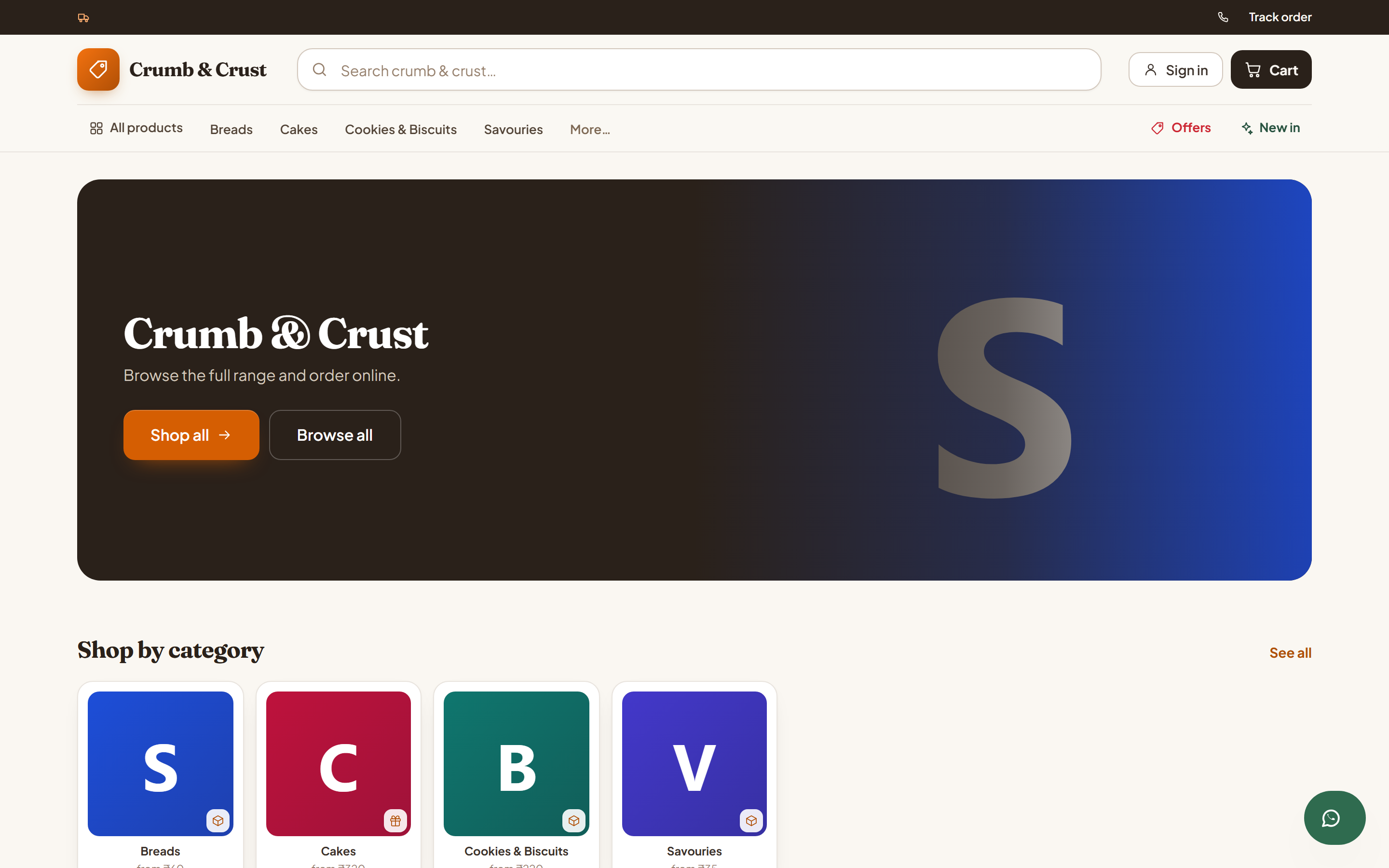1389x868 pixels.
Task: Open the Cakes category thumbnail
Action: [338, 763]
